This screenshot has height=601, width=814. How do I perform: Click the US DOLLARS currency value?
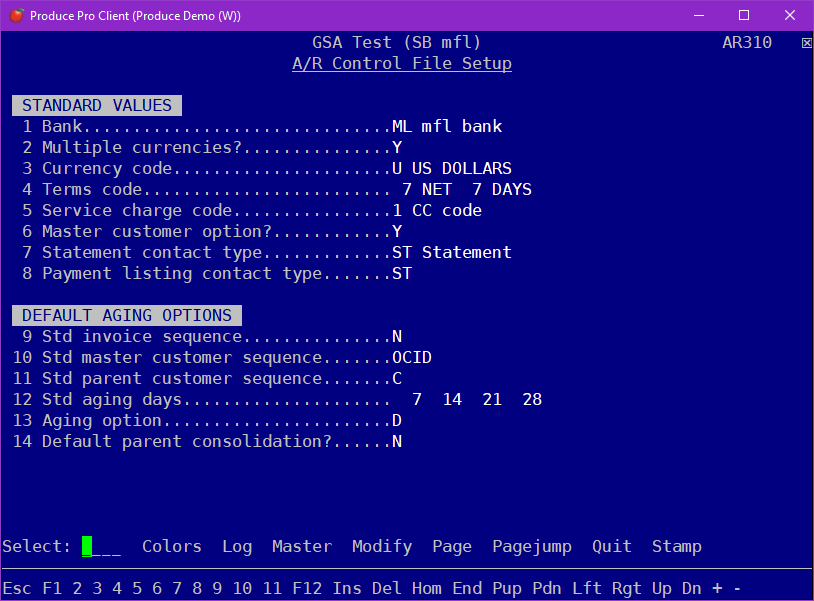462,168
